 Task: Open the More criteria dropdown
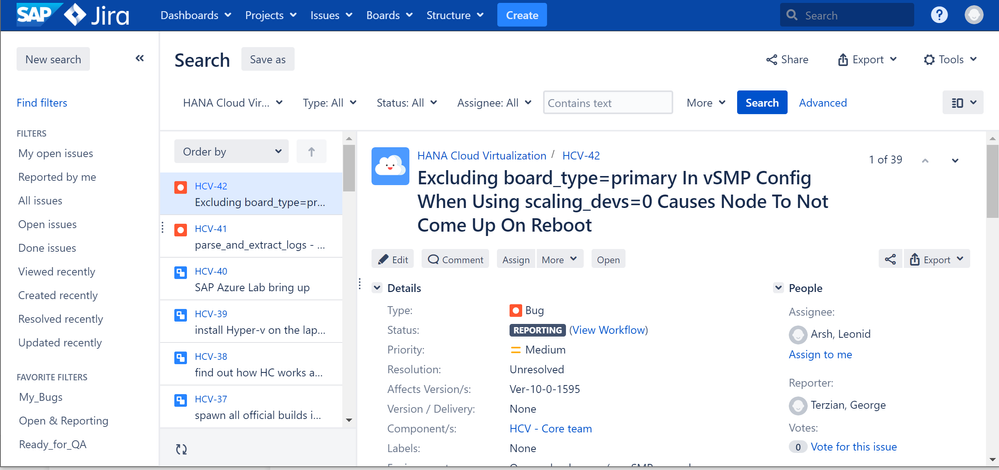point(706,103)
